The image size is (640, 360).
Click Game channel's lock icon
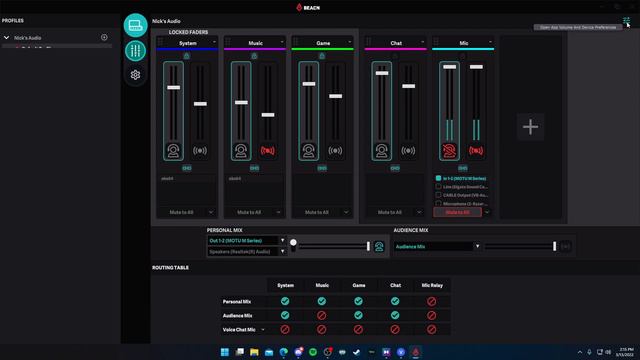point(322,56)
